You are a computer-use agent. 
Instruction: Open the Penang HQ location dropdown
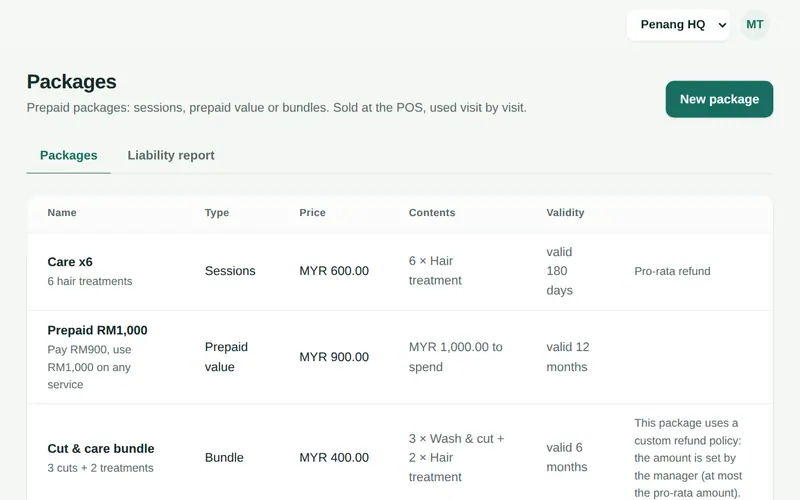pyautogui.click(x=678, y=24)
